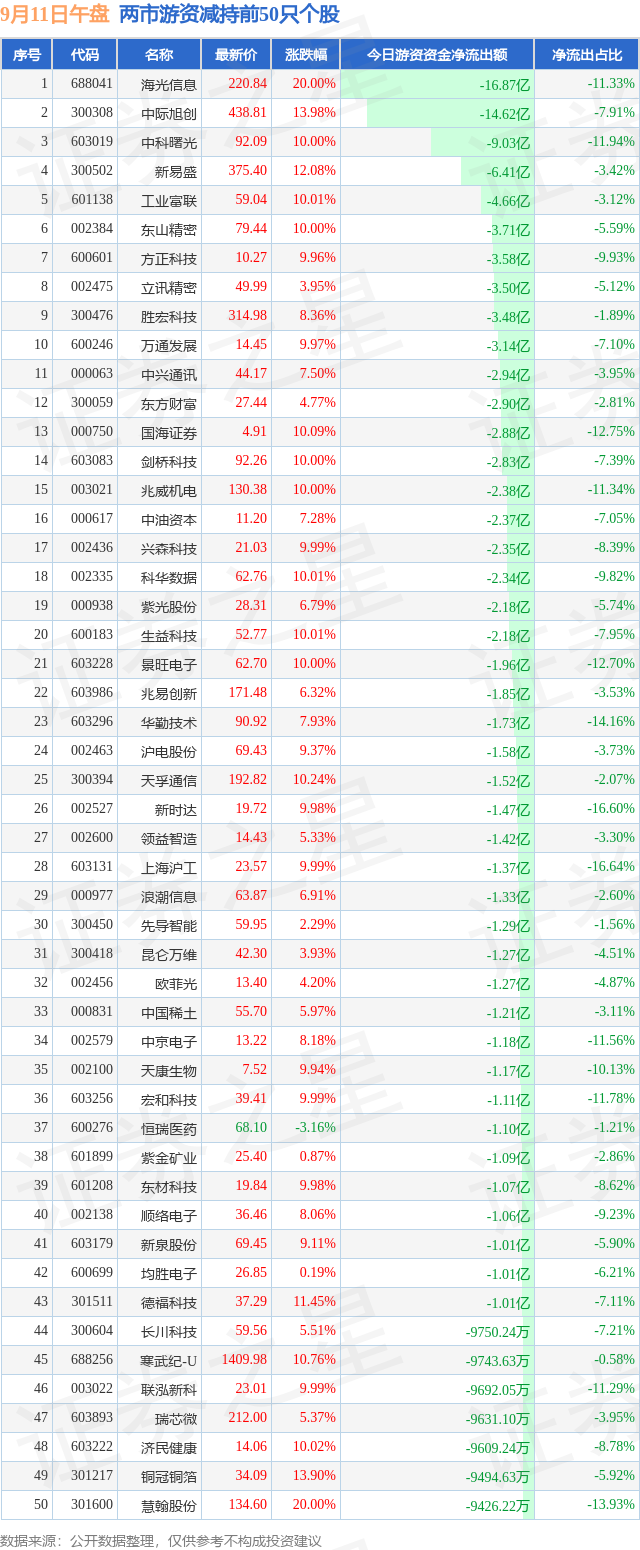
Task: Click stock name 慧翰股份
Action: (x=170, y=1506)
